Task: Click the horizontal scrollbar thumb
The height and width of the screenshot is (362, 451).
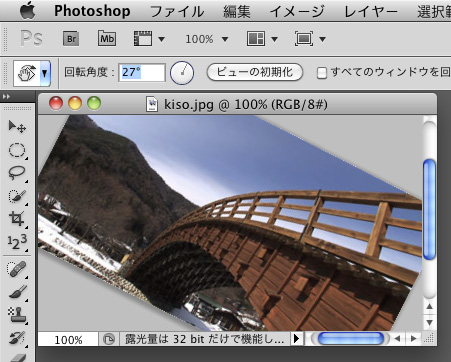Action: tap(351, 339)
